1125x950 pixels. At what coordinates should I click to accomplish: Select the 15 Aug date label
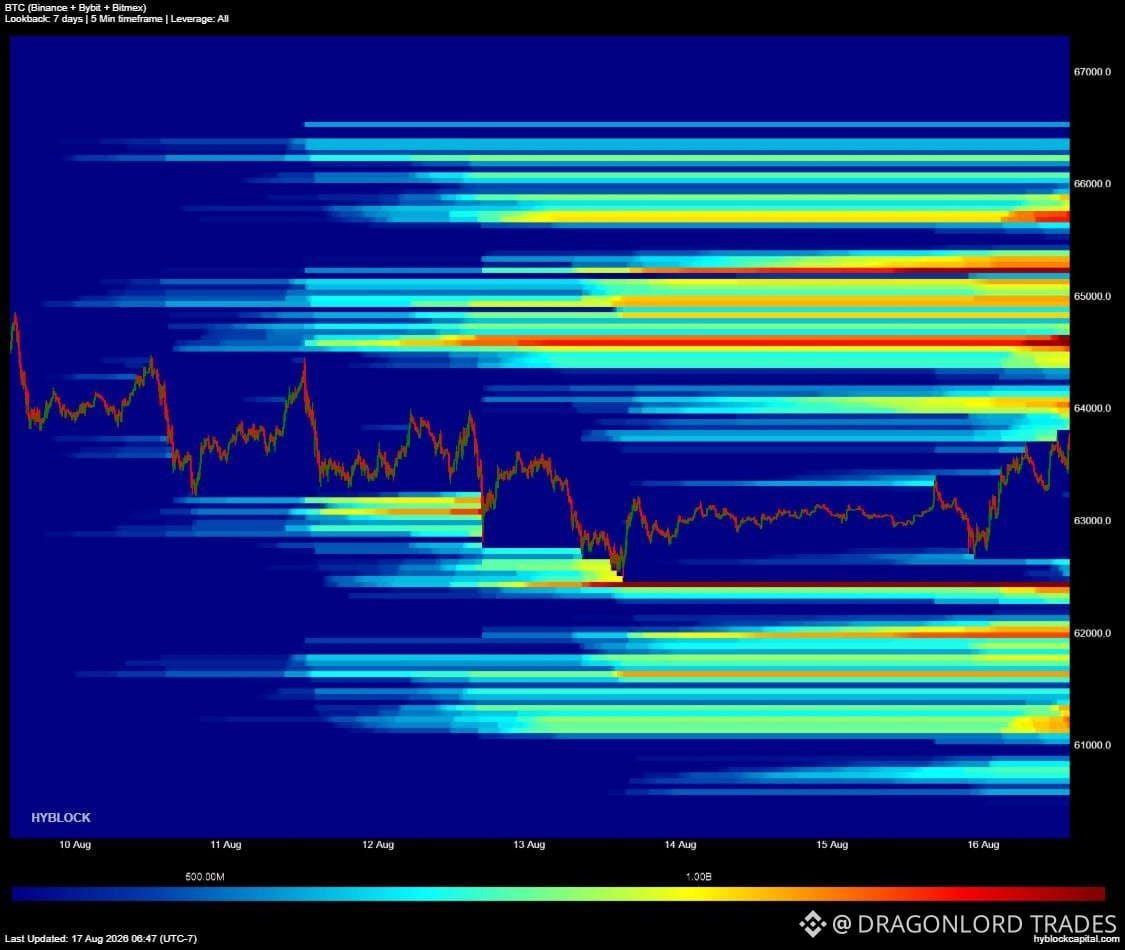coord(832,845)
